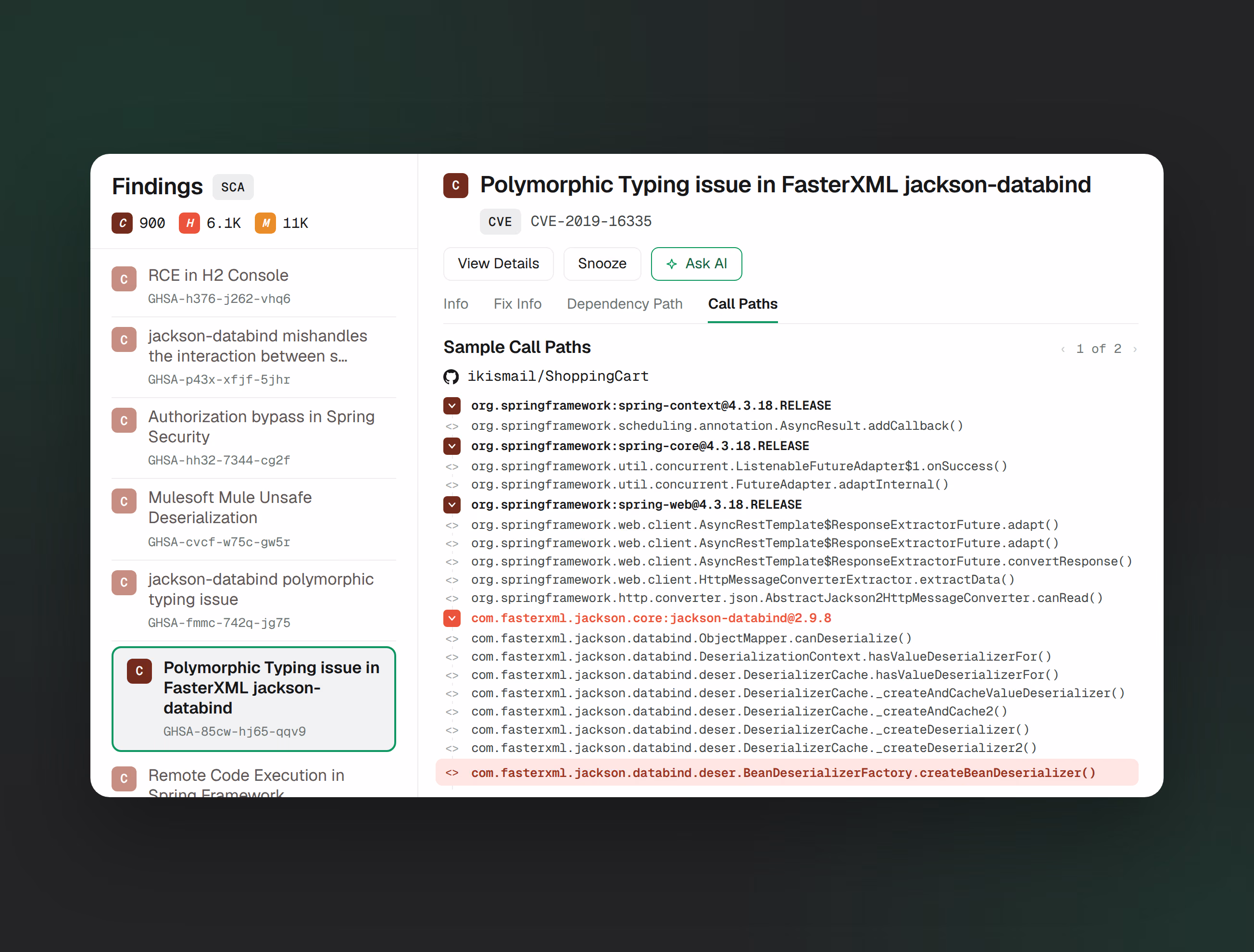Select jackson-databind mishandles the interaction finding

tap(253, 357)
